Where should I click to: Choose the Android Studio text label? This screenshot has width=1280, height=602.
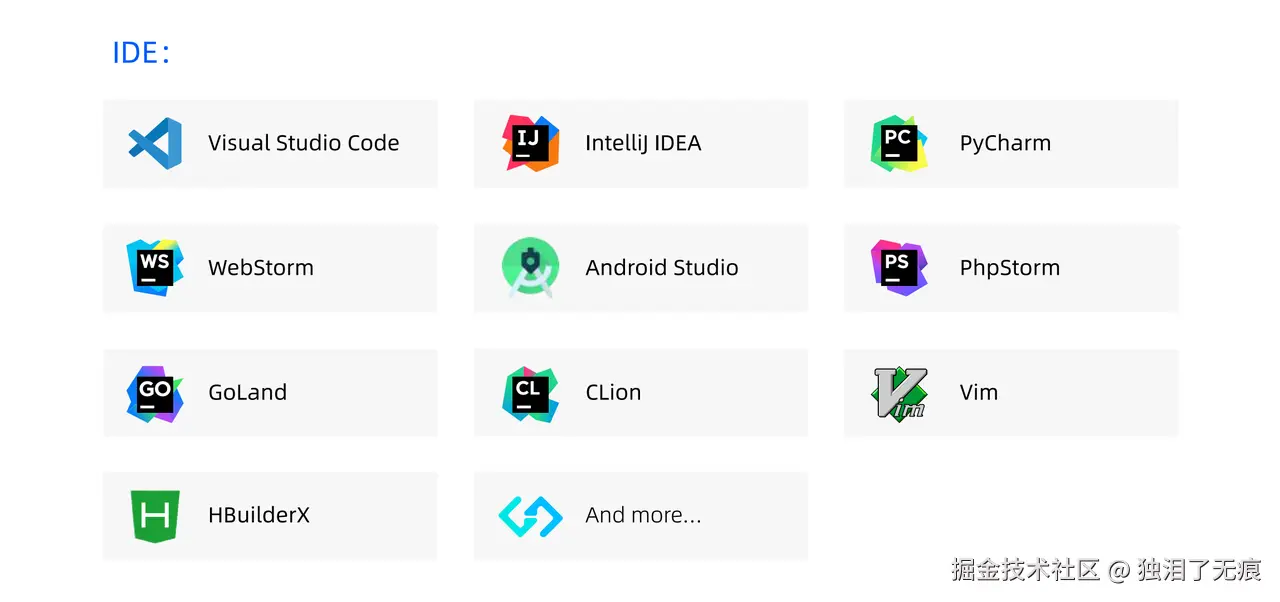[x=661, y=268]
